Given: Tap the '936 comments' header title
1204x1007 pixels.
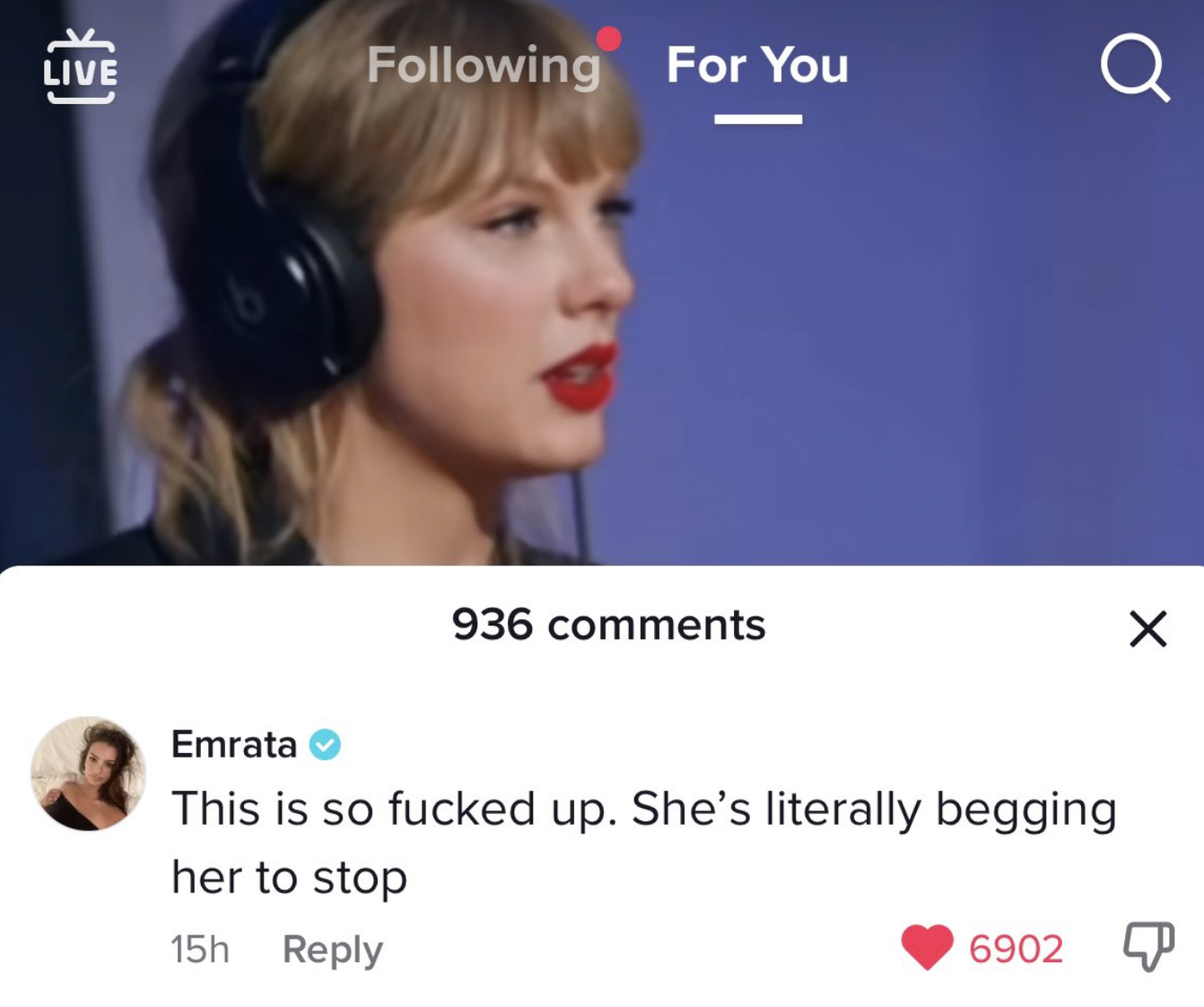Looking at the screenshot, I should (x=608, y=625).
